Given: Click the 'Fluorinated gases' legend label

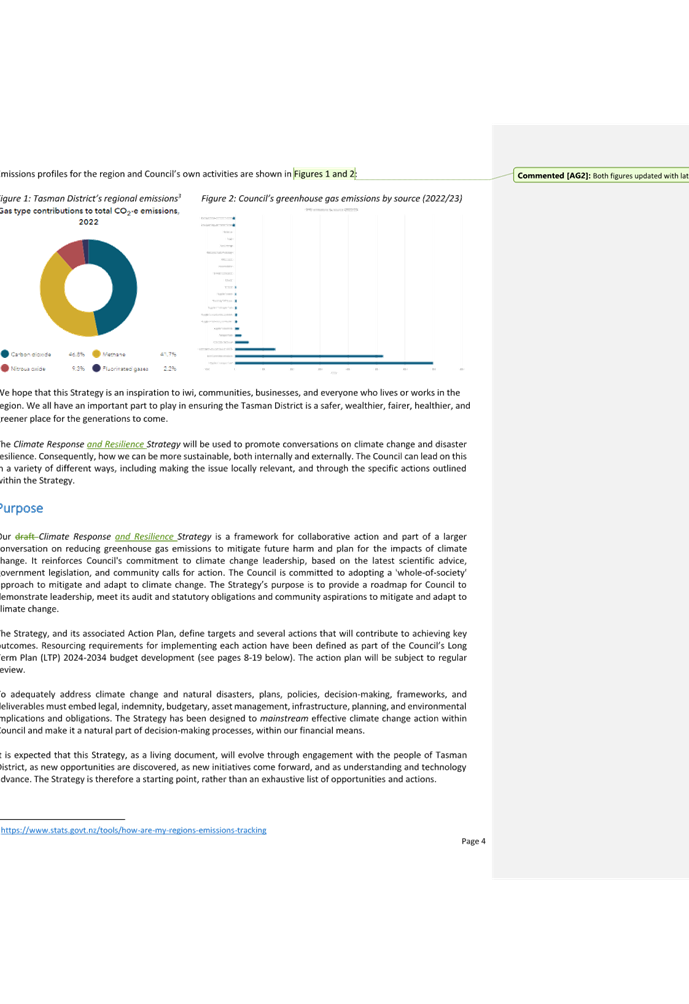Looking at the screenshot, I should [x=126, y=369].
